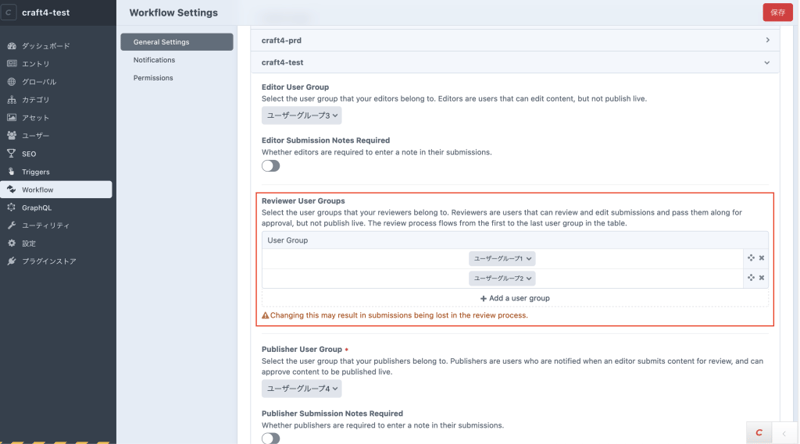
Task: Open the Workflow item in sidebar
Action: (x=38, y=190)
